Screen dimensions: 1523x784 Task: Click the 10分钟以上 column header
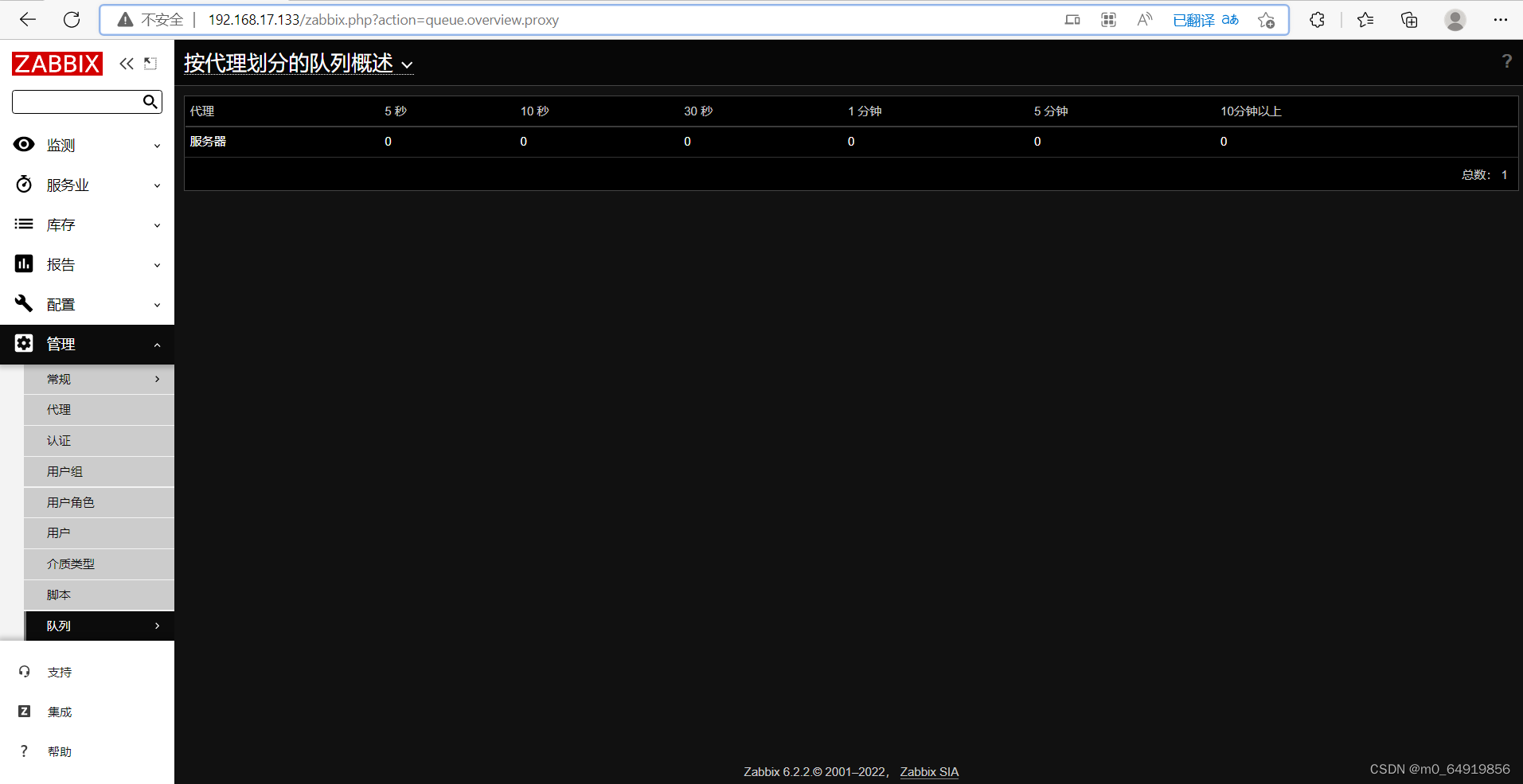[x=1251, y=111]
